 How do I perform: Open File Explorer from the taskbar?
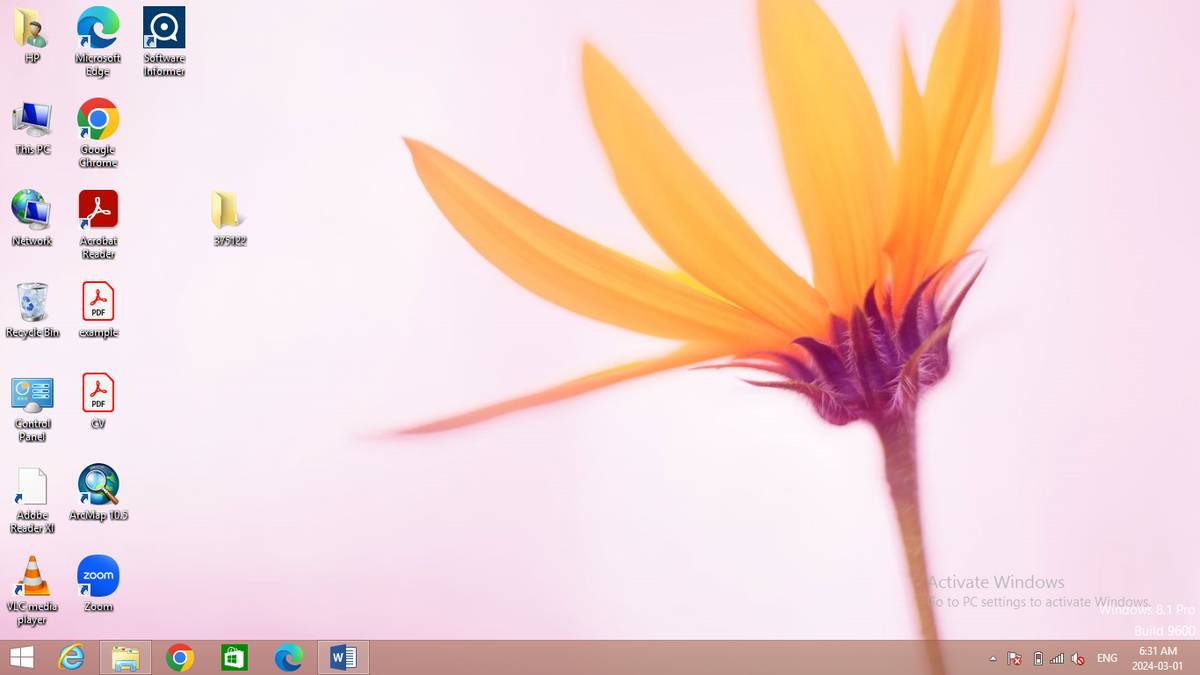[x=126, y=657]
